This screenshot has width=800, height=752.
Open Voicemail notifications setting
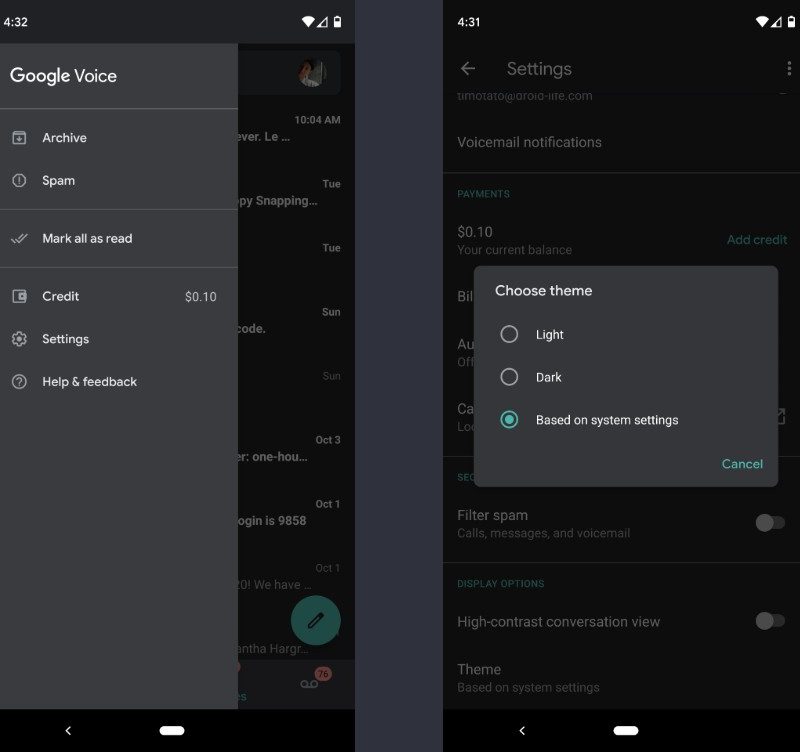pos(621,142)
